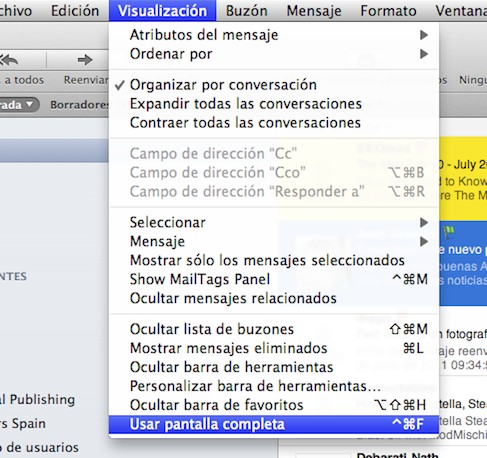
Task: Open the yellow highlighted July message
Action: tap(463, 178)
